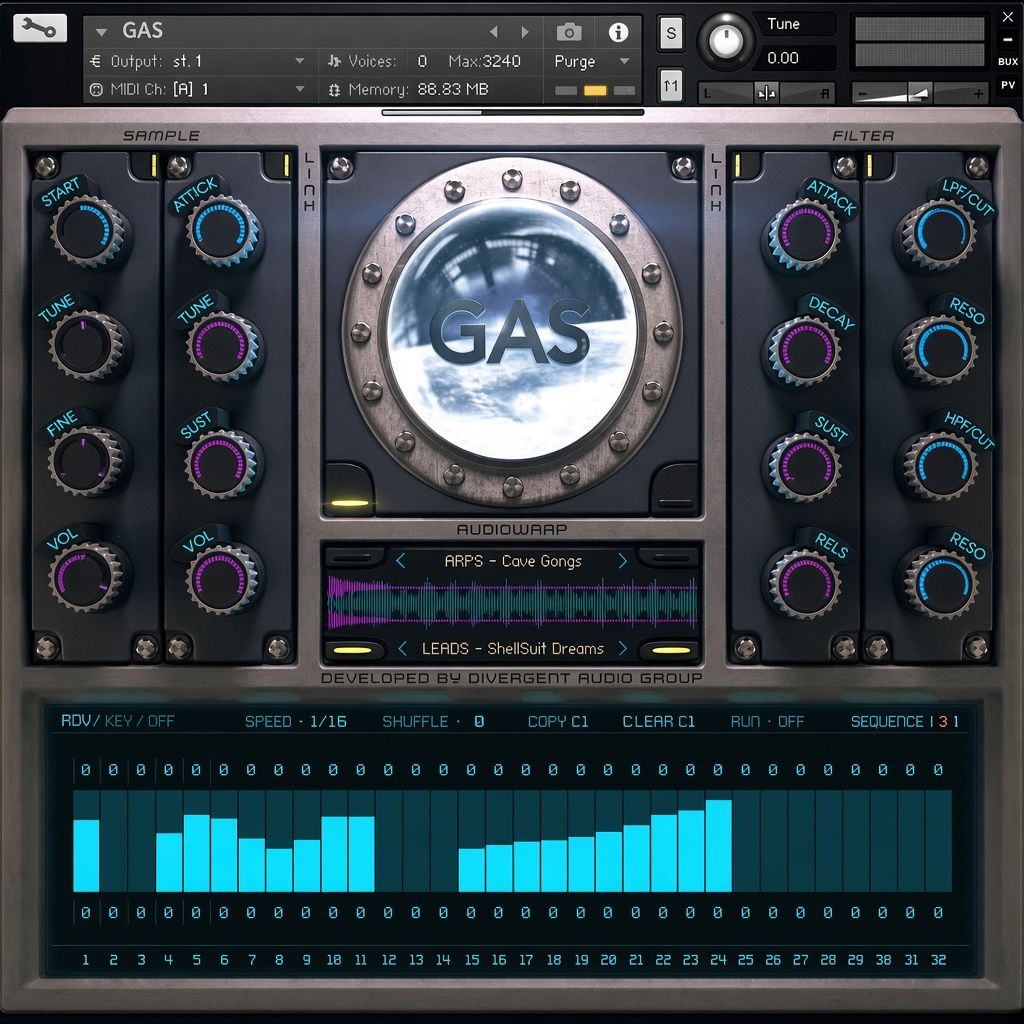
Task: Click the camera snapshot icon
Action: tap(569, 32)
